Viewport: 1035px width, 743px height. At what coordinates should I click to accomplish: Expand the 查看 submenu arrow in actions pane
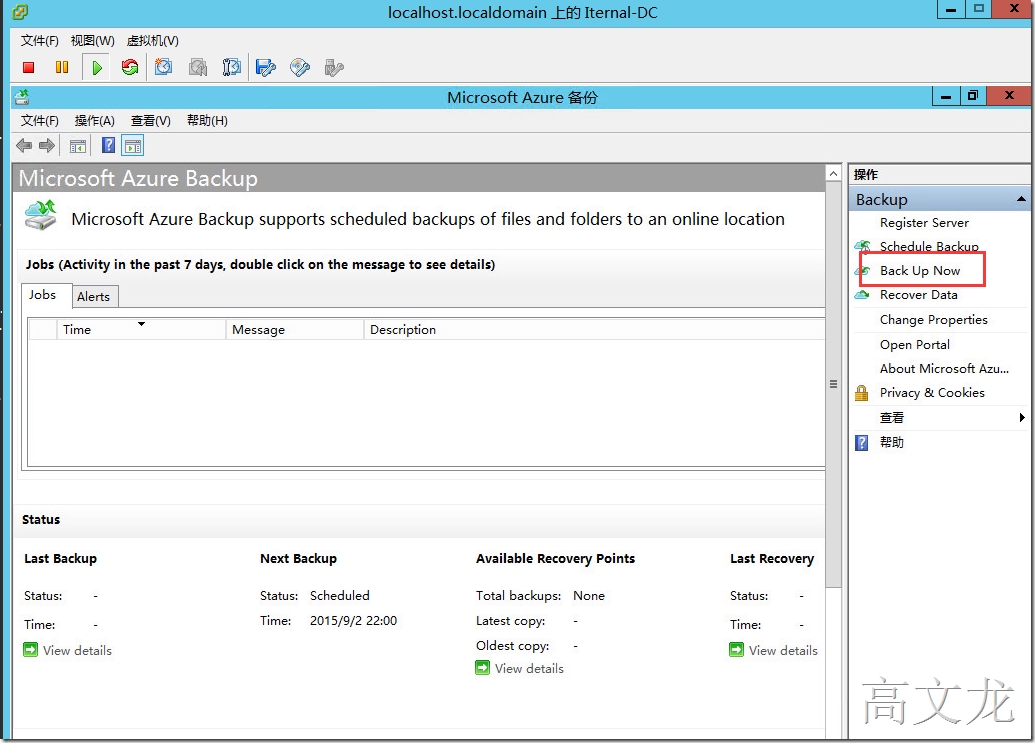pyautogui.click(x=1022, y=418)
